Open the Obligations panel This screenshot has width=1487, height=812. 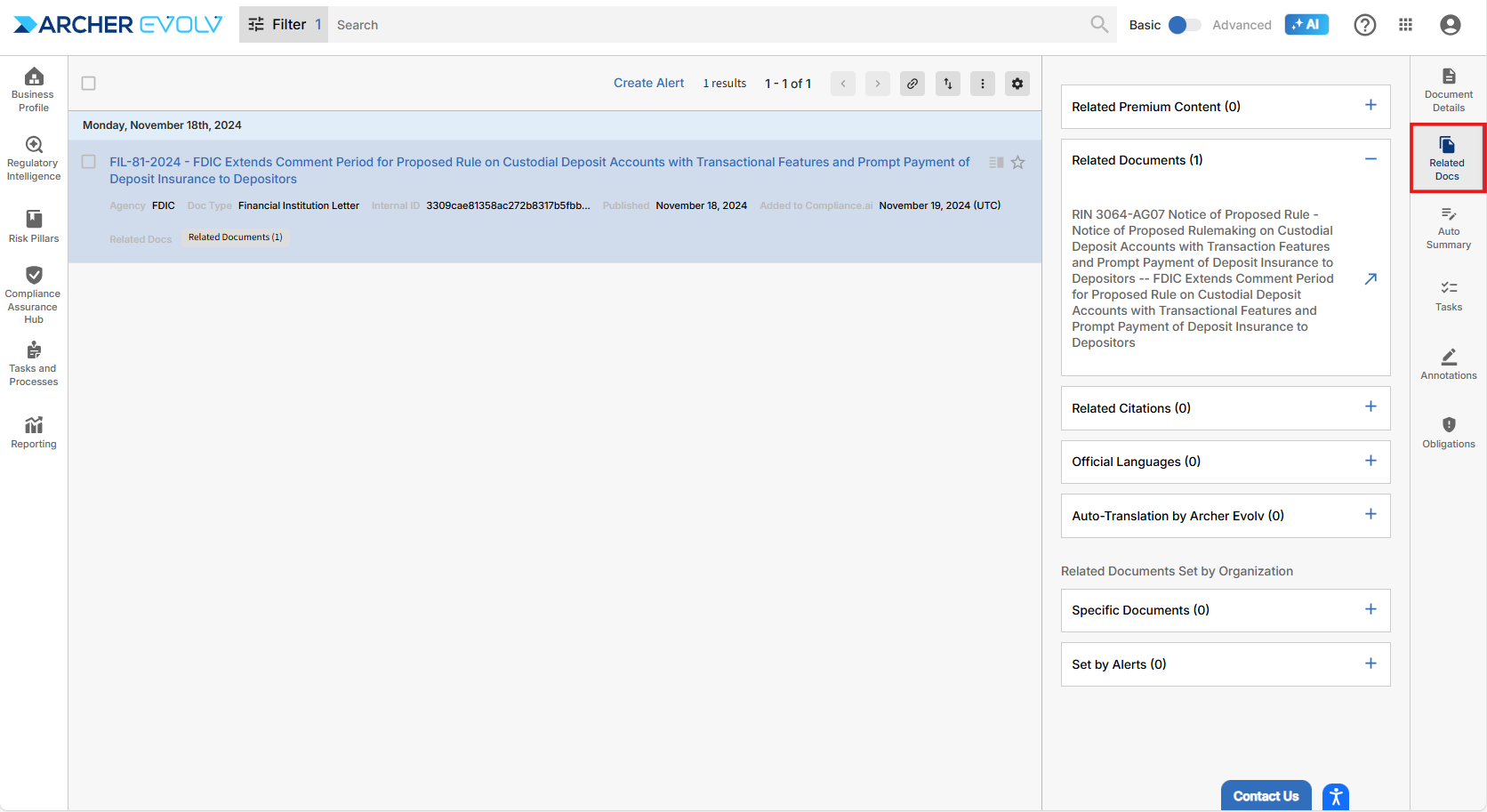[1448, 432]
